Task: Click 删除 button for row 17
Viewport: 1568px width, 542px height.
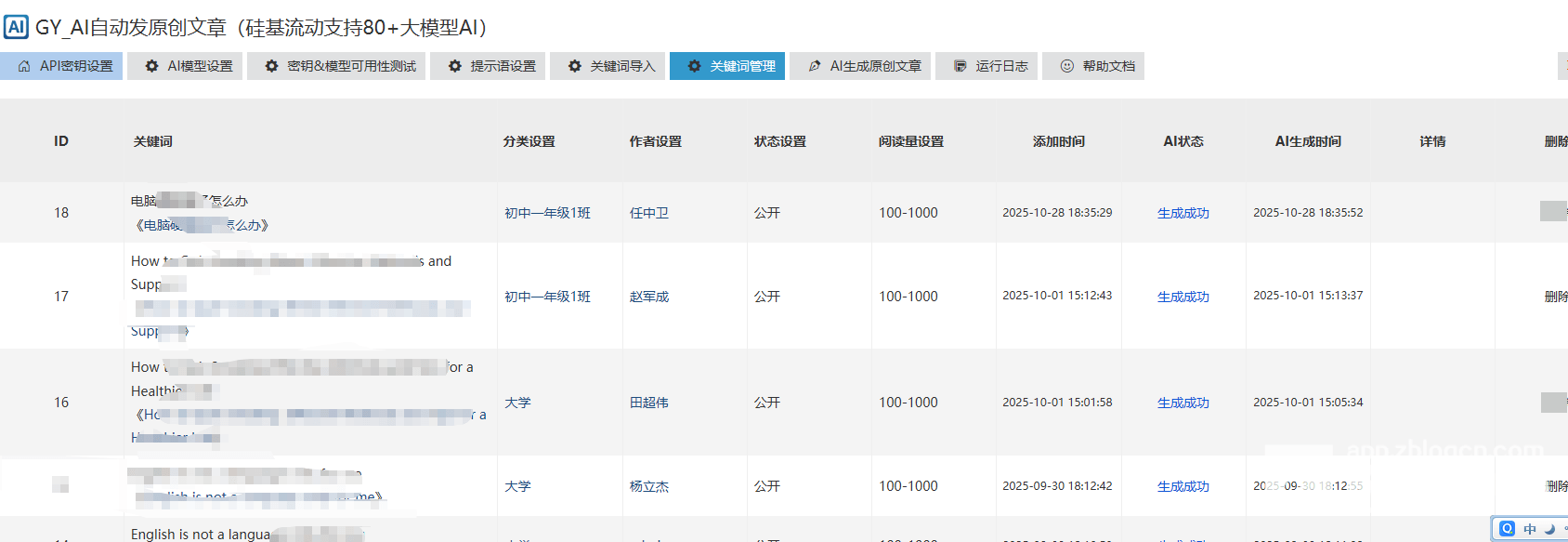Action: click(1555, 297)
